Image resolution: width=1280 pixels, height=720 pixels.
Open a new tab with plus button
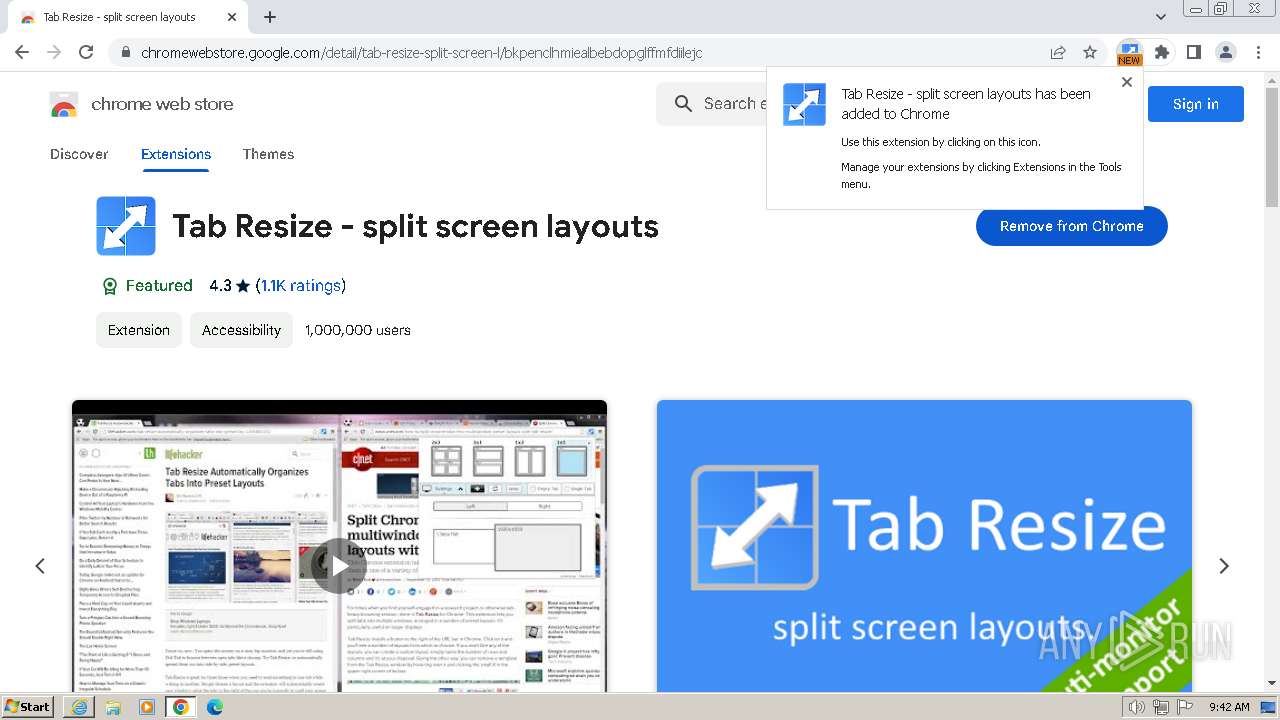pyautogui.click(x=270, y=17)
